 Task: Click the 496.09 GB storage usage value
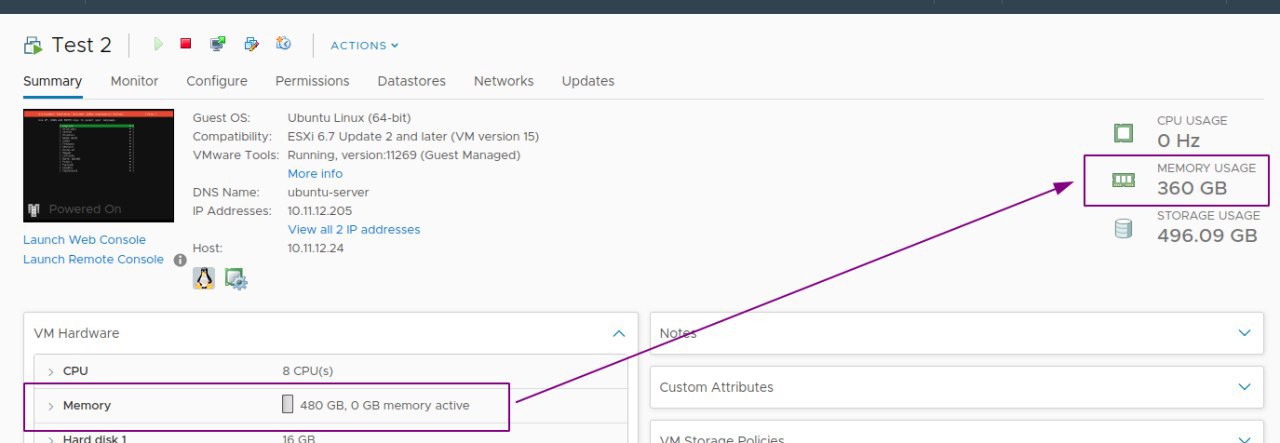pos(1207,236)
